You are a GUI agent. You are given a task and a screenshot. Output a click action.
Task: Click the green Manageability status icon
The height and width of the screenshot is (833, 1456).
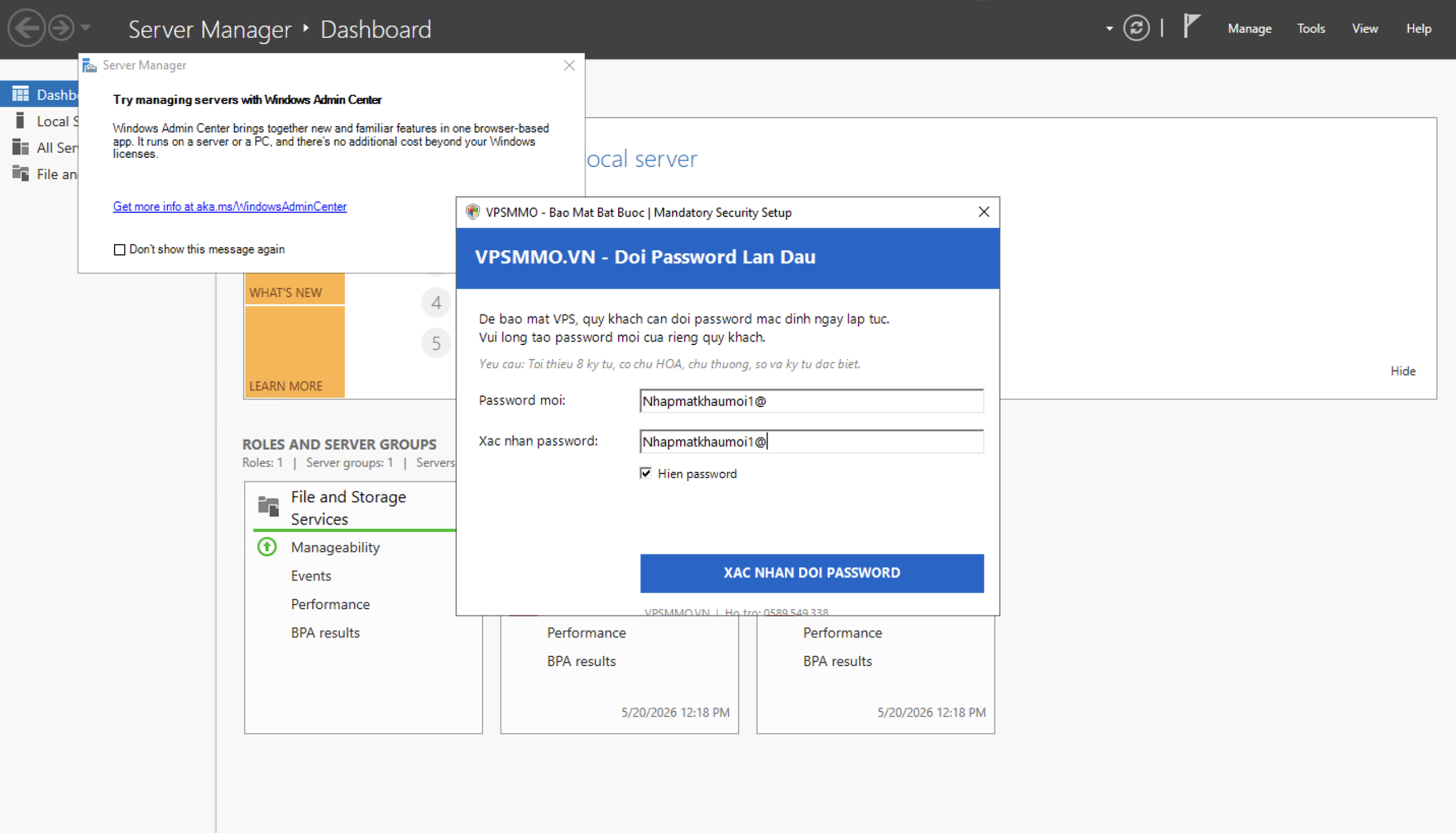pos(267,547)
